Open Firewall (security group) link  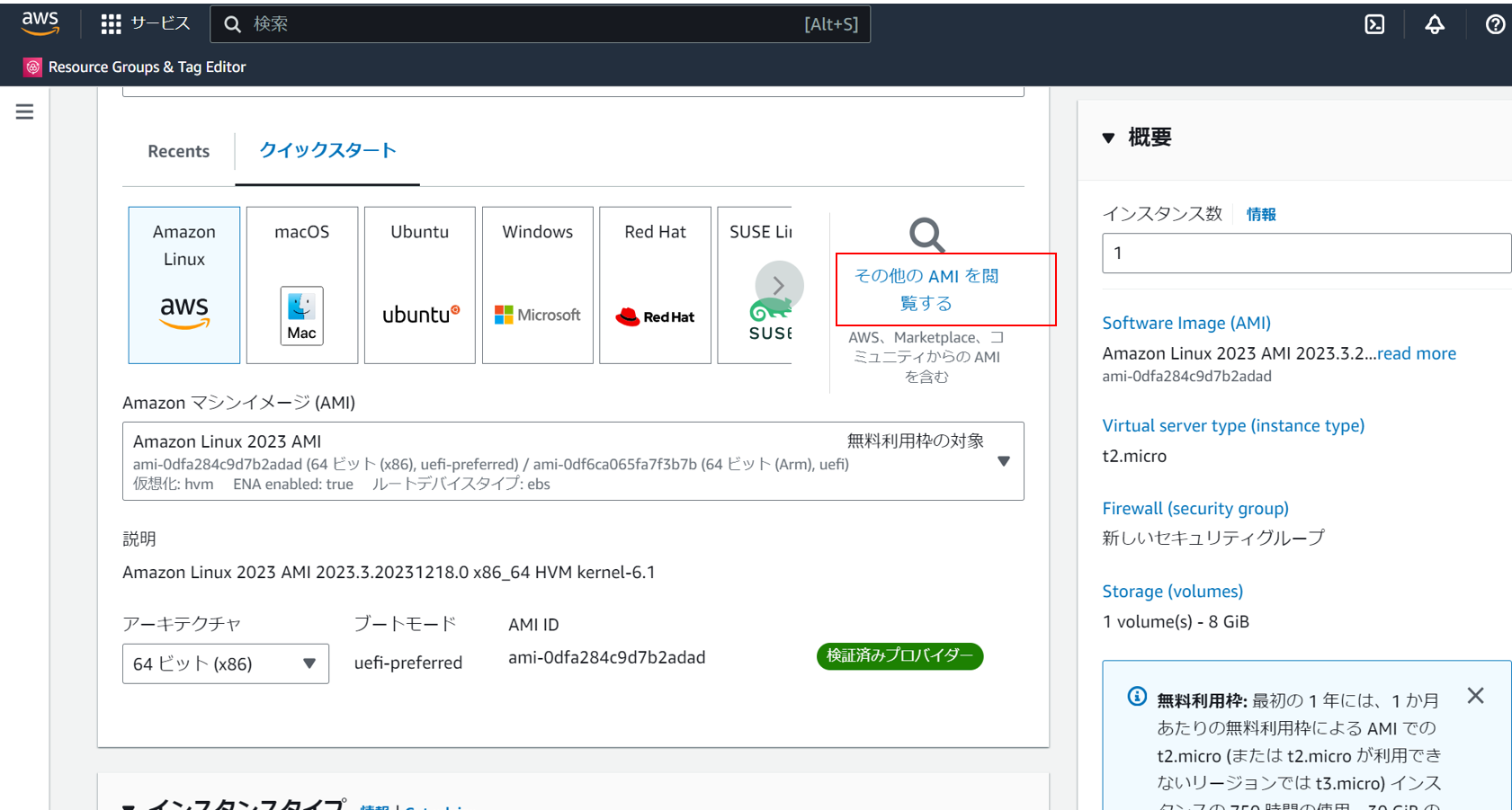[x=1195, y=508]
